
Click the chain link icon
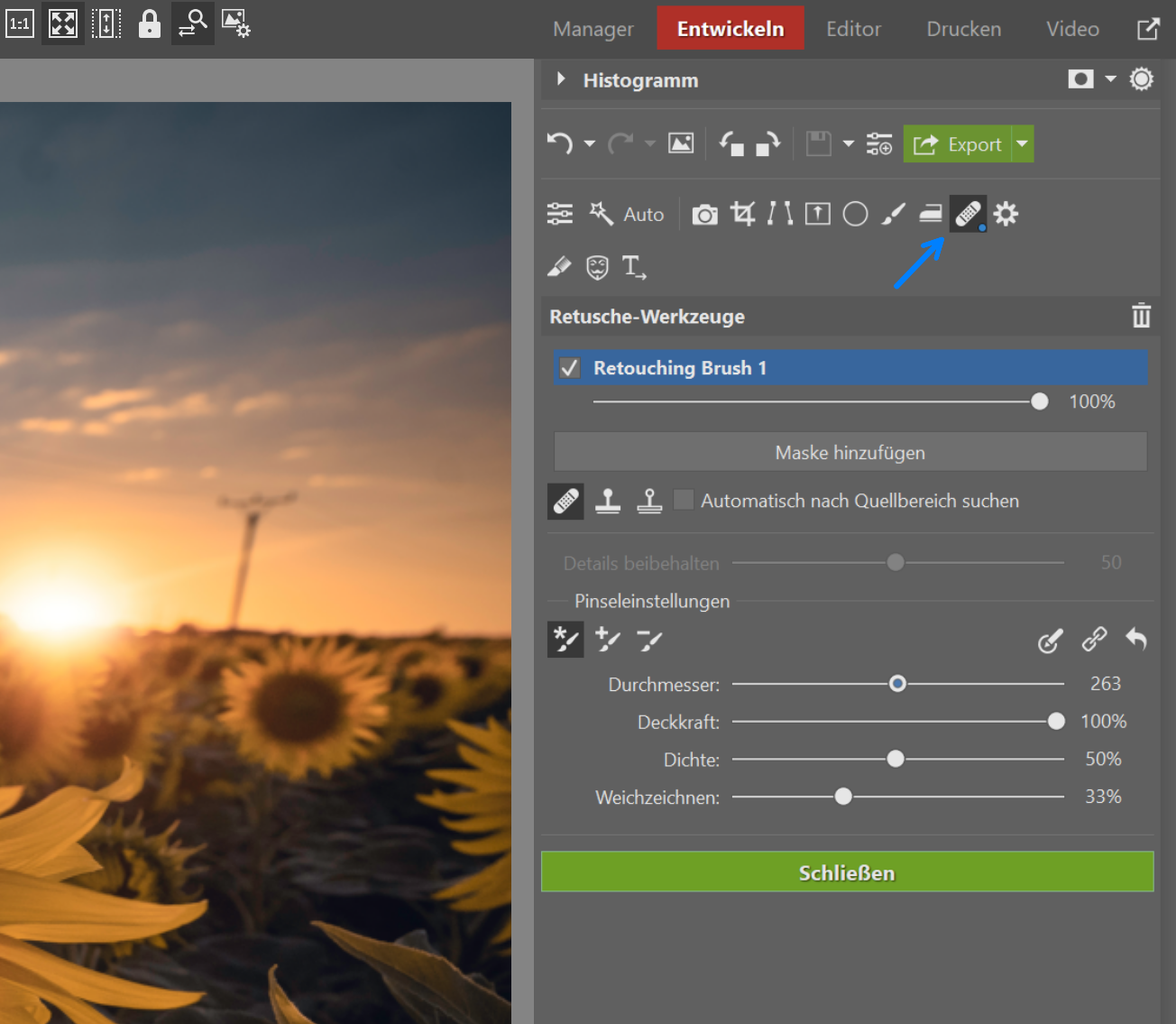pos(1094,640)
